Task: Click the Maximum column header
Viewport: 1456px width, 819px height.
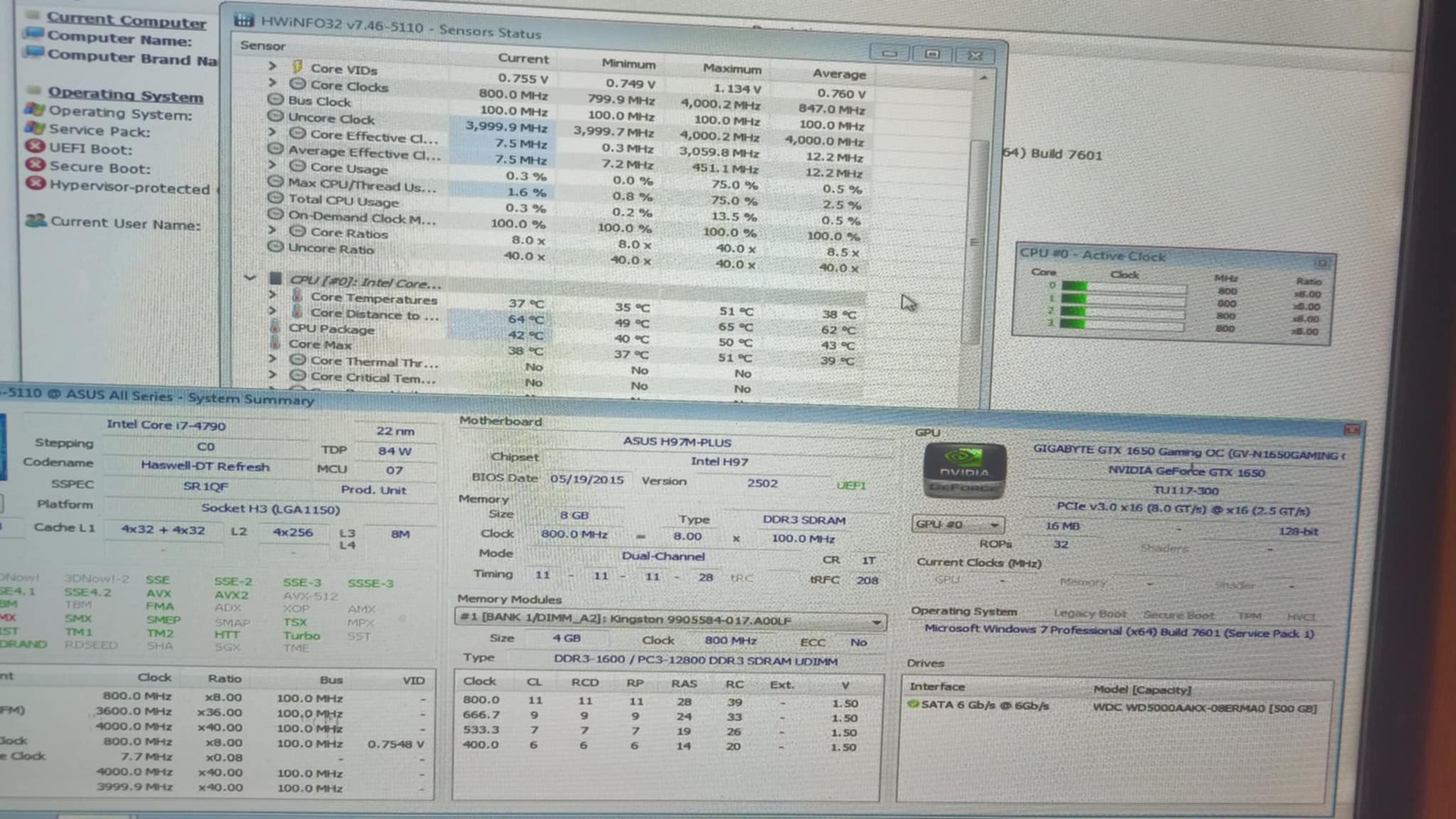Action: (731, 68)
